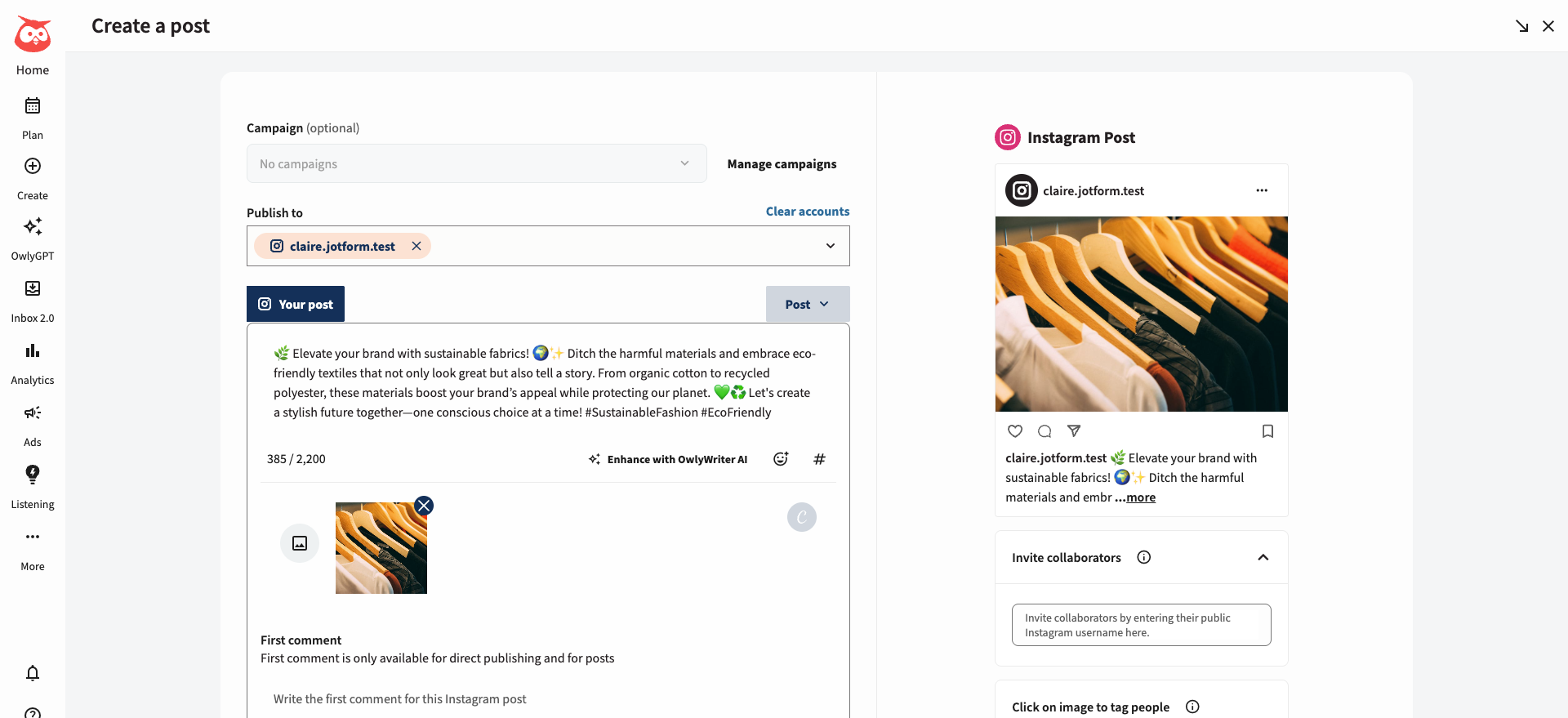Click the bookmark icon on the preview
1568x718 pixels.
pyautogui.click(x=1267, y=431)
